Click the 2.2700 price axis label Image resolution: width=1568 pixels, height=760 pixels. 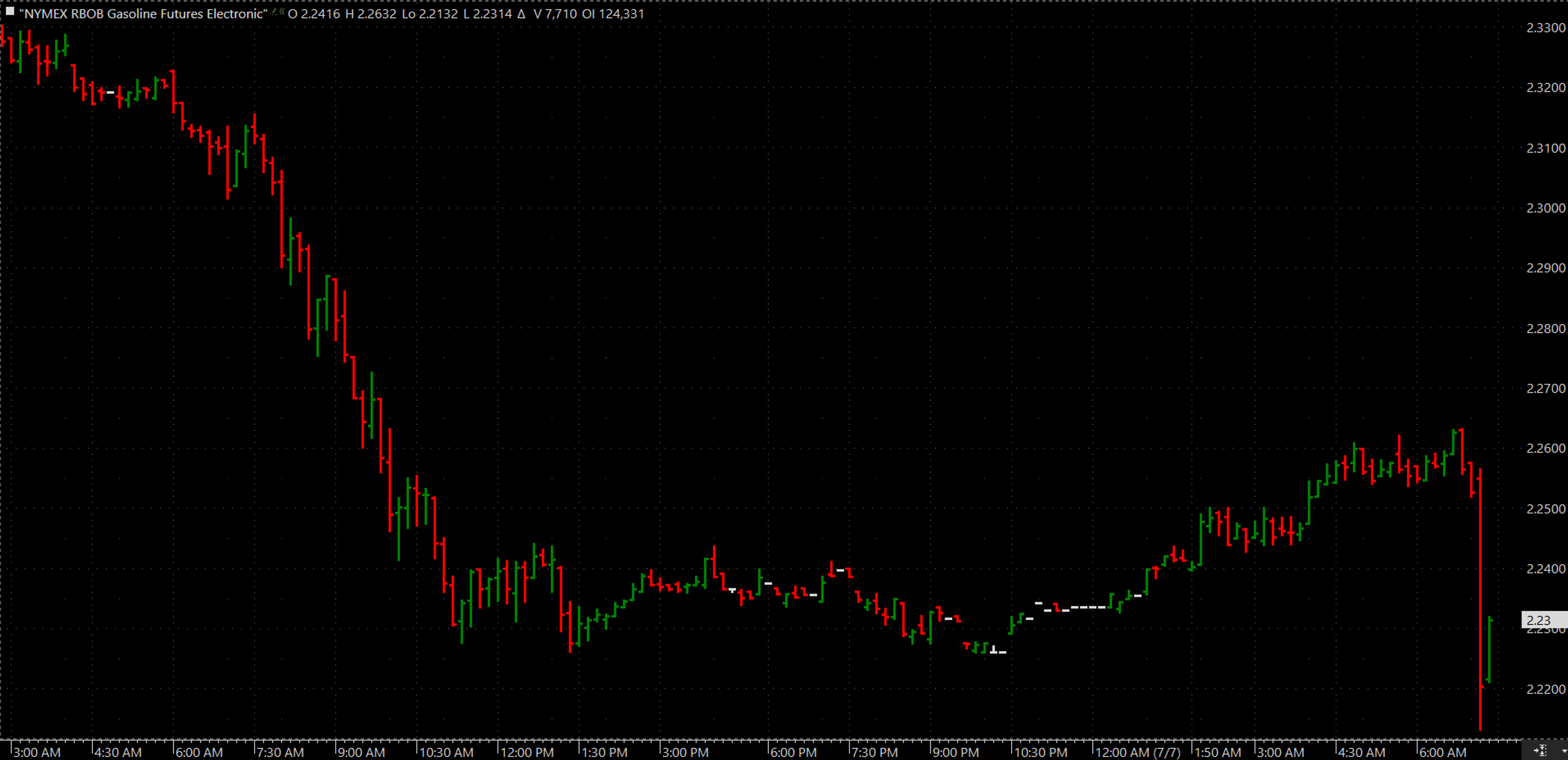pos(1546,389)
